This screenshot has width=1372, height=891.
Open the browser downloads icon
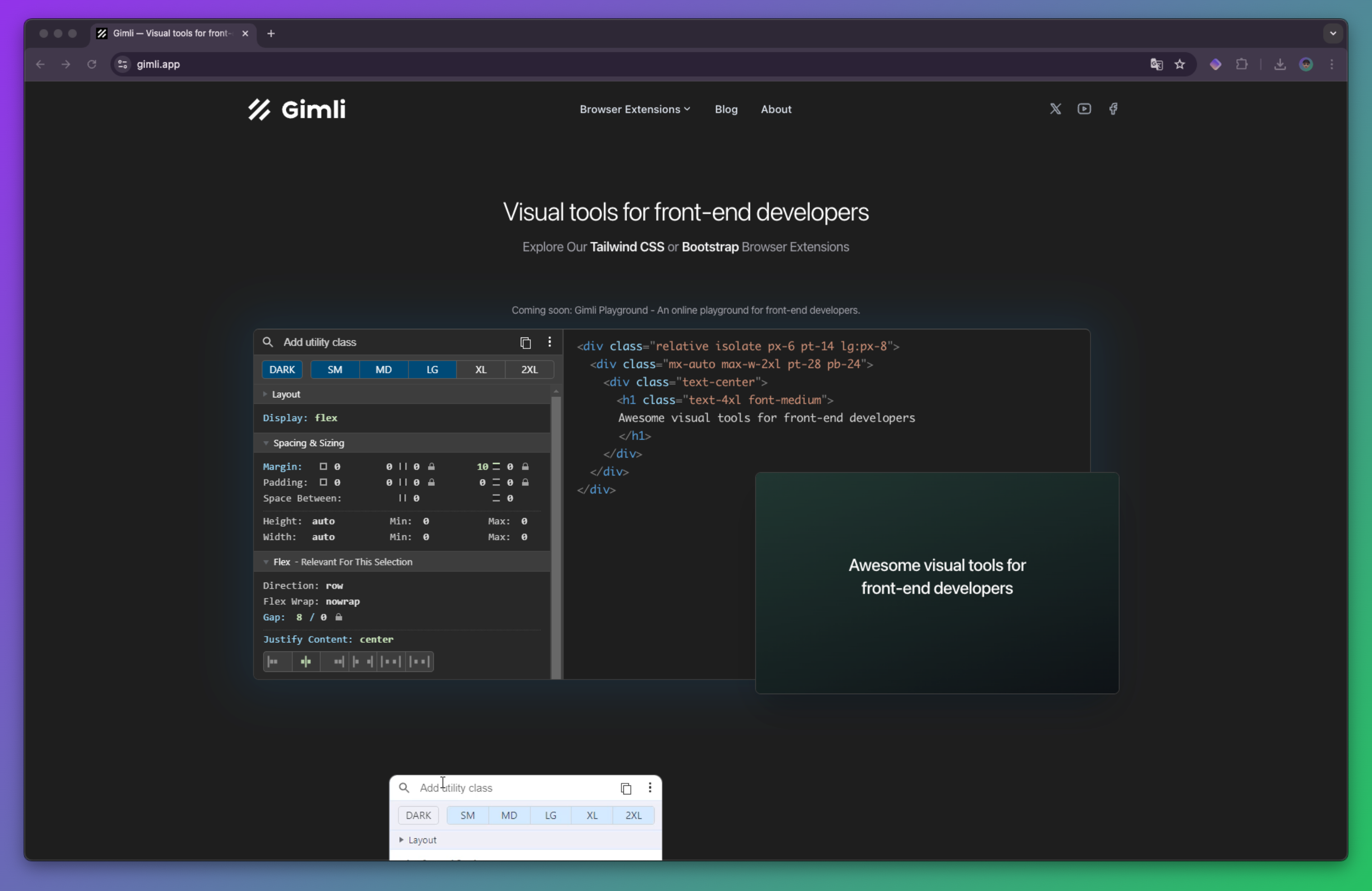1280,64
